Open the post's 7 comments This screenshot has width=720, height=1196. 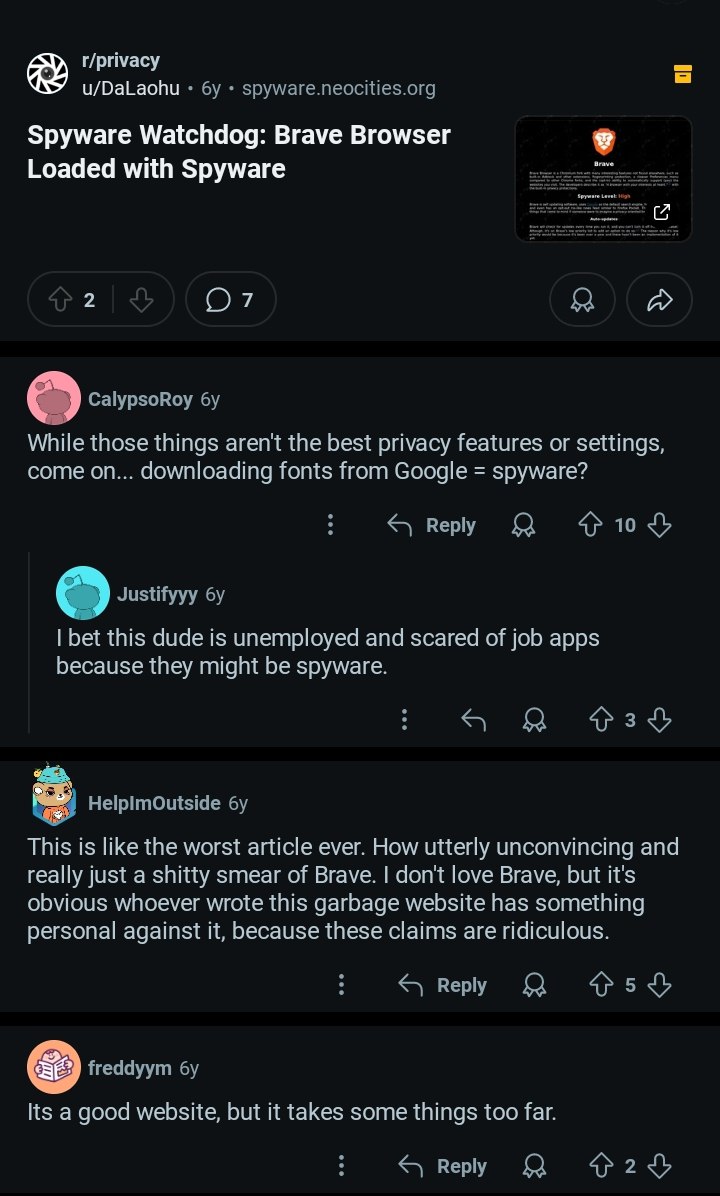pyautogui.click(x=230, y=299)
